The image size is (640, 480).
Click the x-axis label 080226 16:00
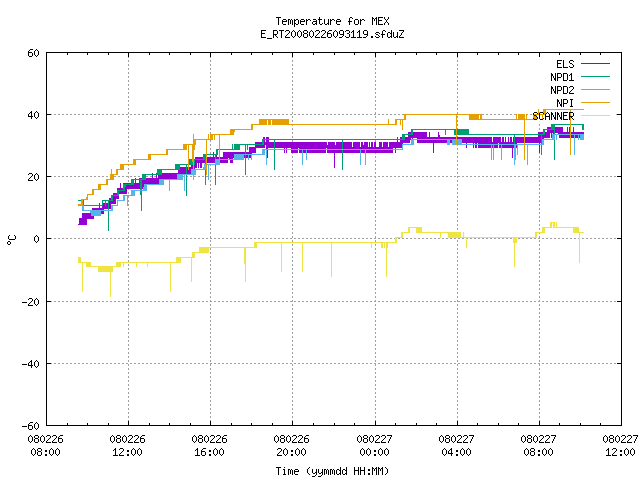click(209, 446)
